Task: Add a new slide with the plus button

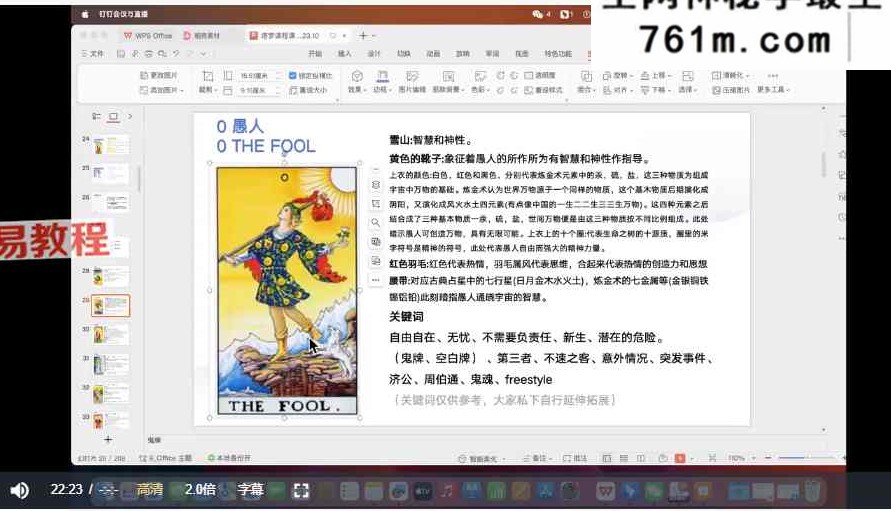Action: click(x=108, y=439)
